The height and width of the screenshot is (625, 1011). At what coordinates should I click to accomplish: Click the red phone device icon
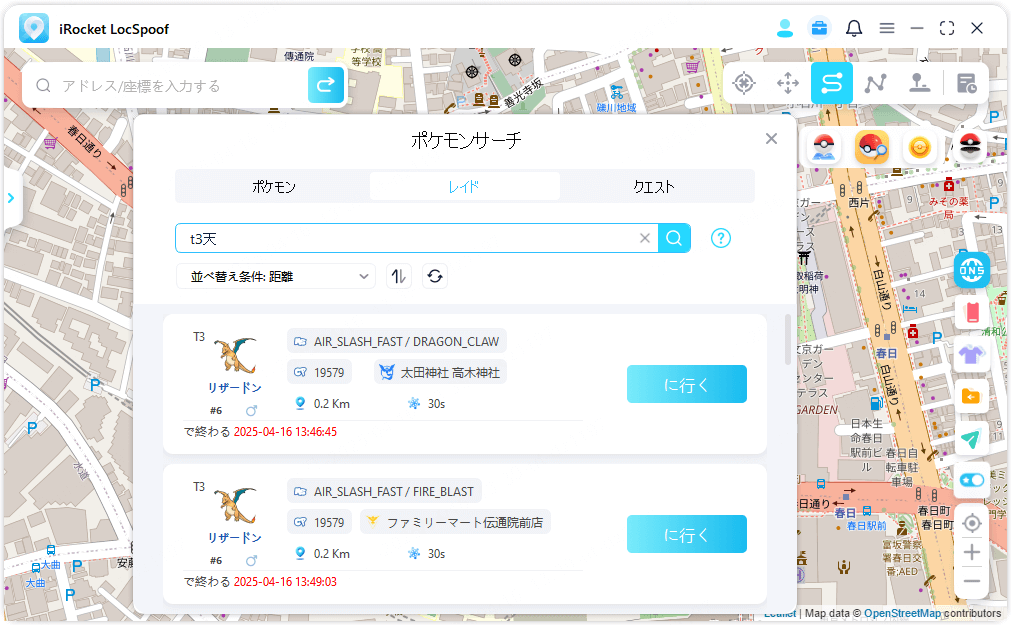[972, 312]
